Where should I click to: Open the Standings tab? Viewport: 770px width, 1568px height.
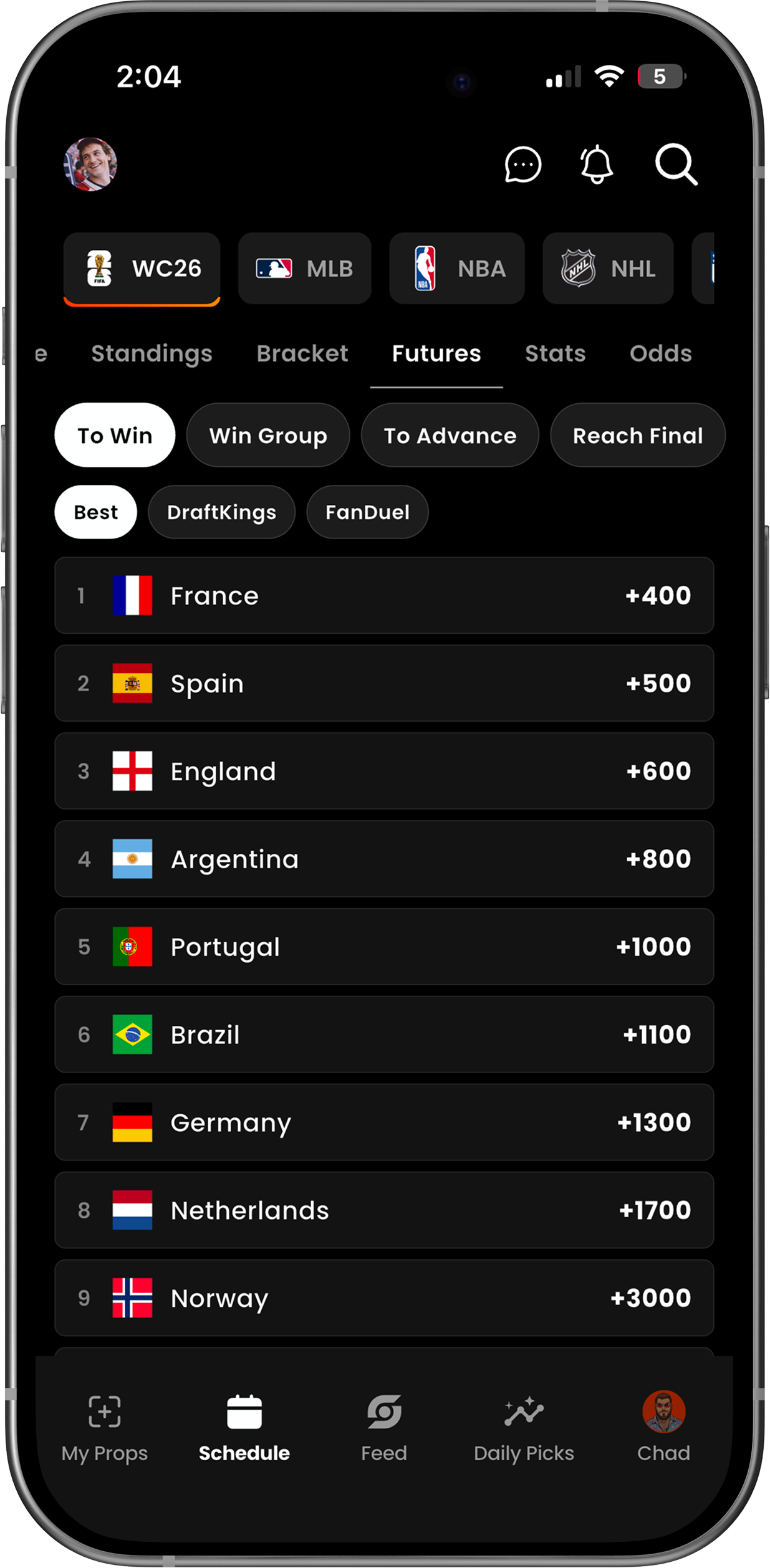click(x=152, y=353)
